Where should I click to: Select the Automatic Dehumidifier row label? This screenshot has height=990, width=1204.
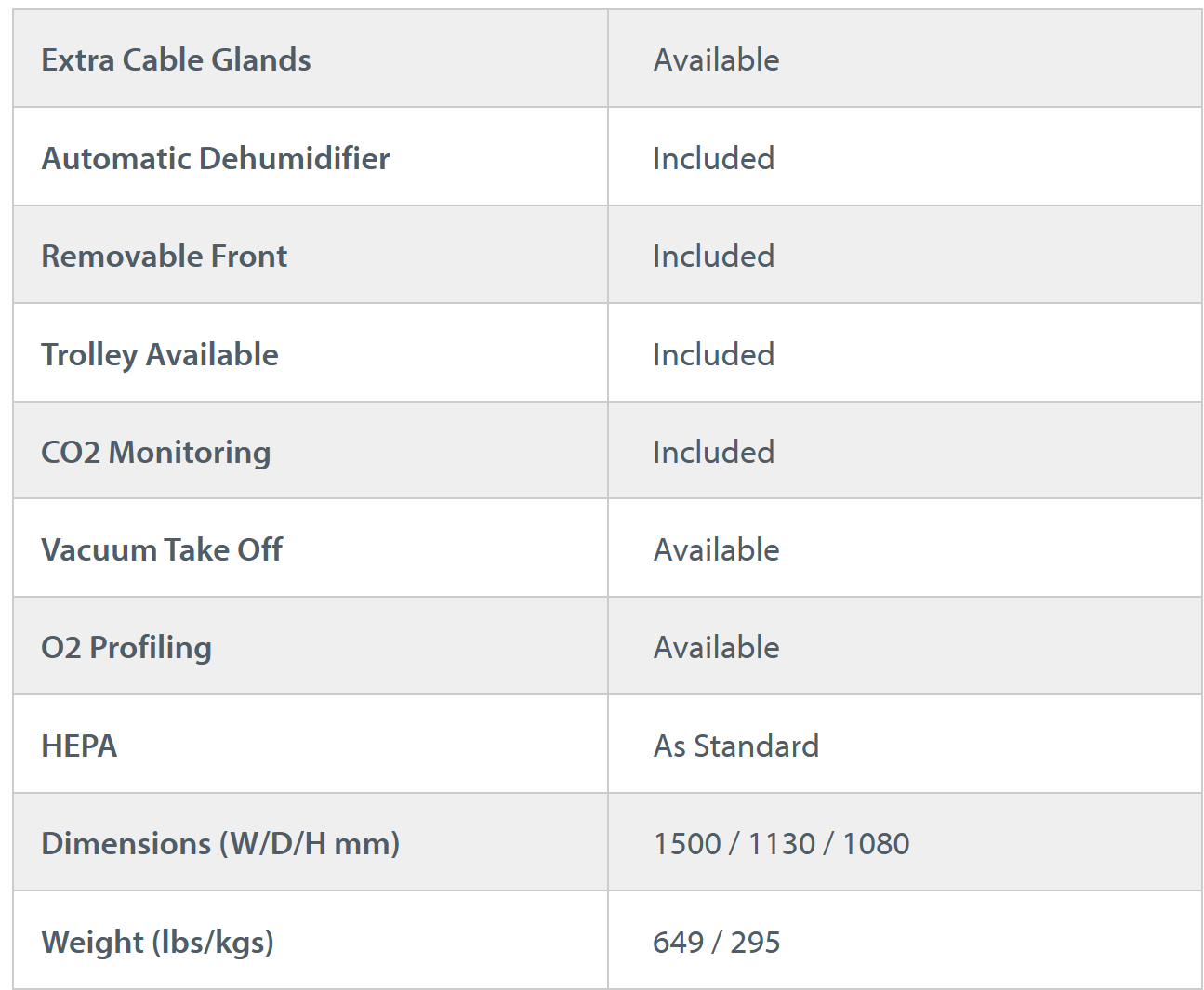[x=216, y=159]
